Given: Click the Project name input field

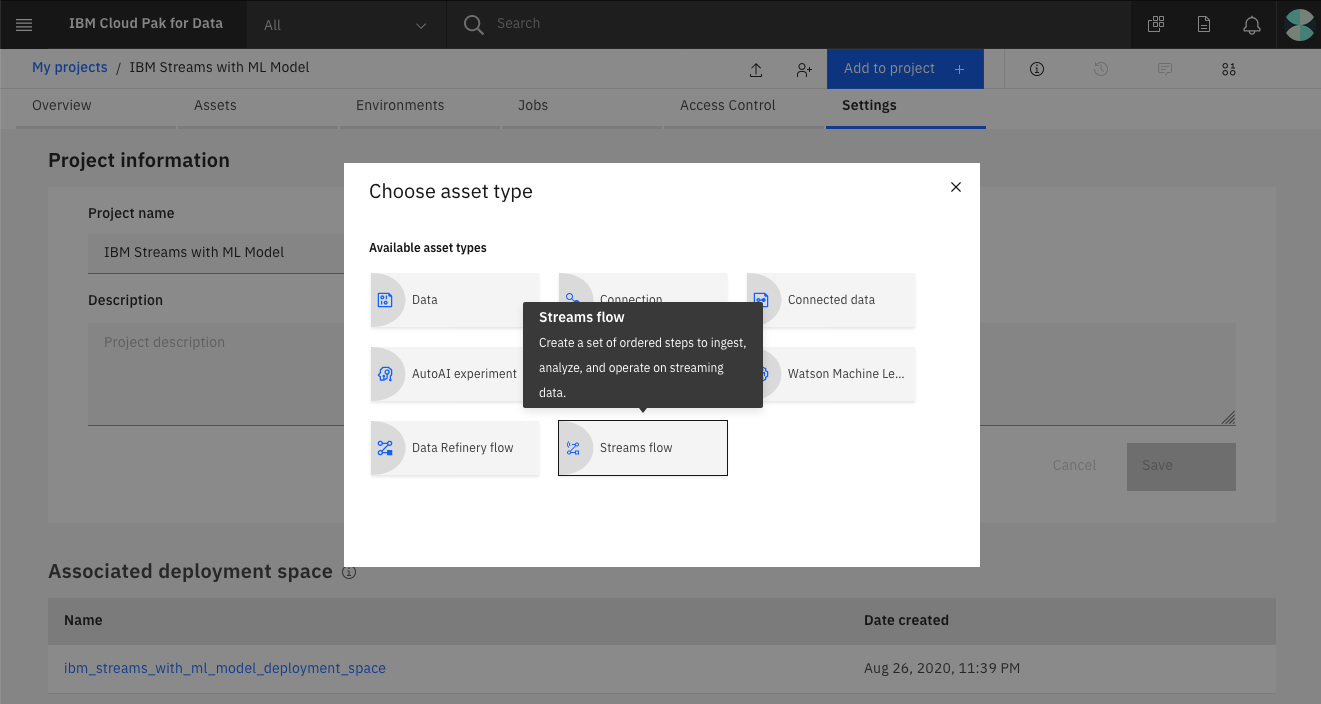Looking at the screenshot, I should tap(216, 252).
